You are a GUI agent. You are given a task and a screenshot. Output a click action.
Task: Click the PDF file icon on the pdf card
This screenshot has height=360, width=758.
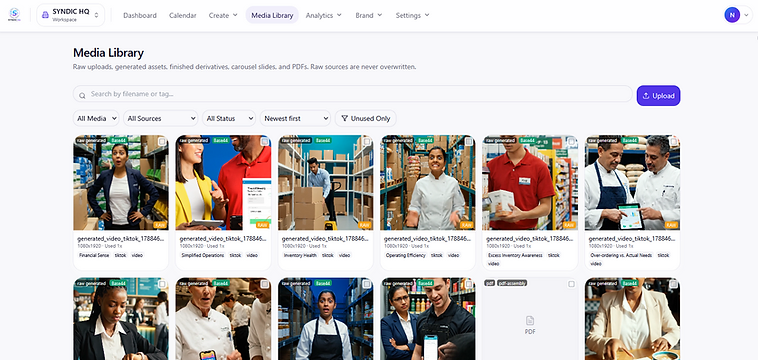(x=530, y=320)
